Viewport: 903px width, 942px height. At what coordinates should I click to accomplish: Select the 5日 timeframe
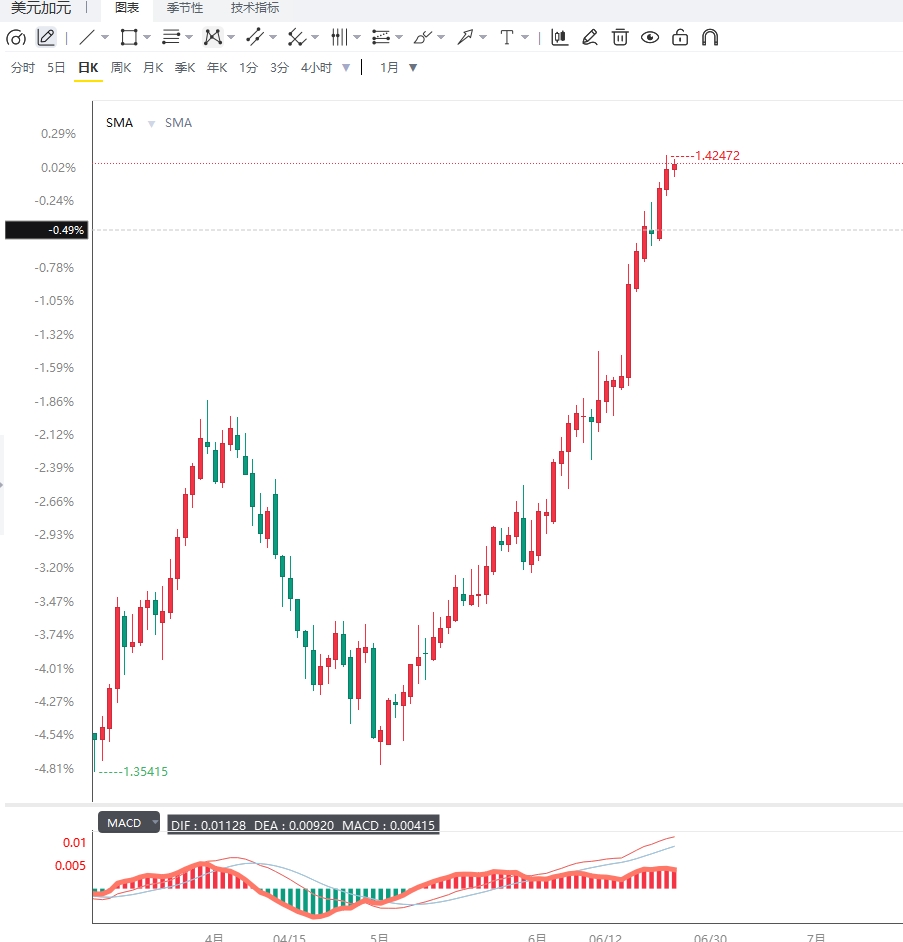click(56, 67)
